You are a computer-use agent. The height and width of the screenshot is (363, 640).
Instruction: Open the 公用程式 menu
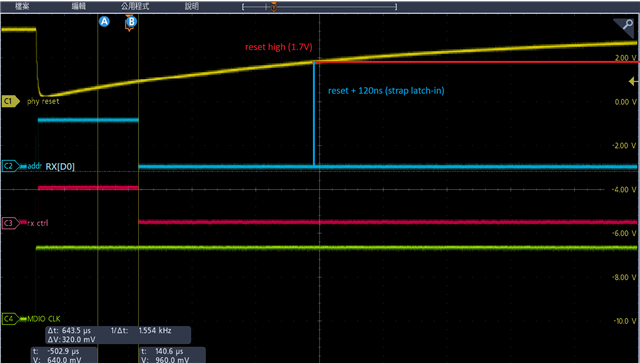tap(135, 6)
